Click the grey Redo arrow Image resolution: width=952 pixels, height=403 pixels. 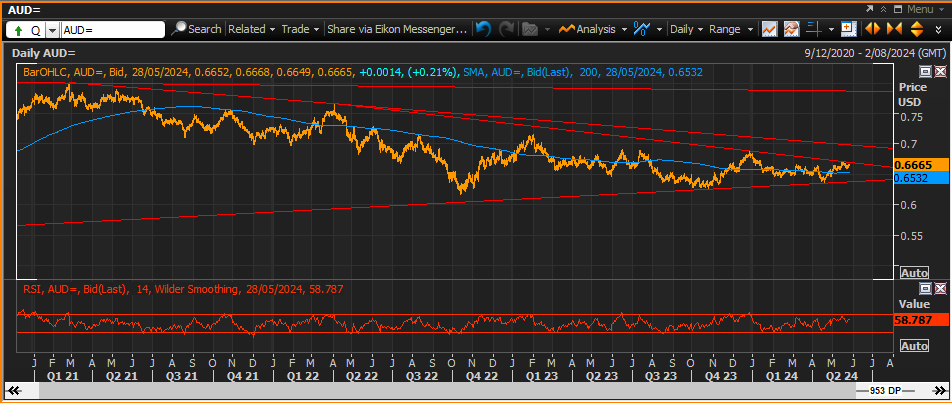506,29
